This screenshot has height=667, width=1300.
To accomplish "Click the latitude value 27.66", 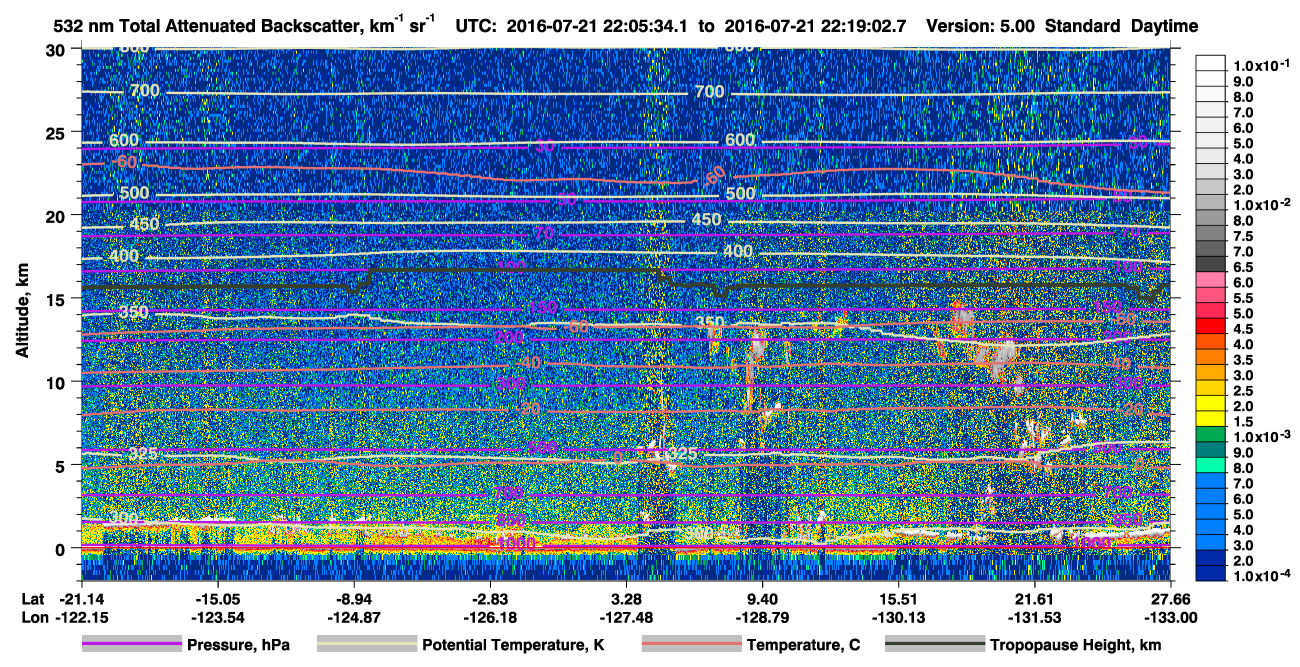I will pos(1171,598).
